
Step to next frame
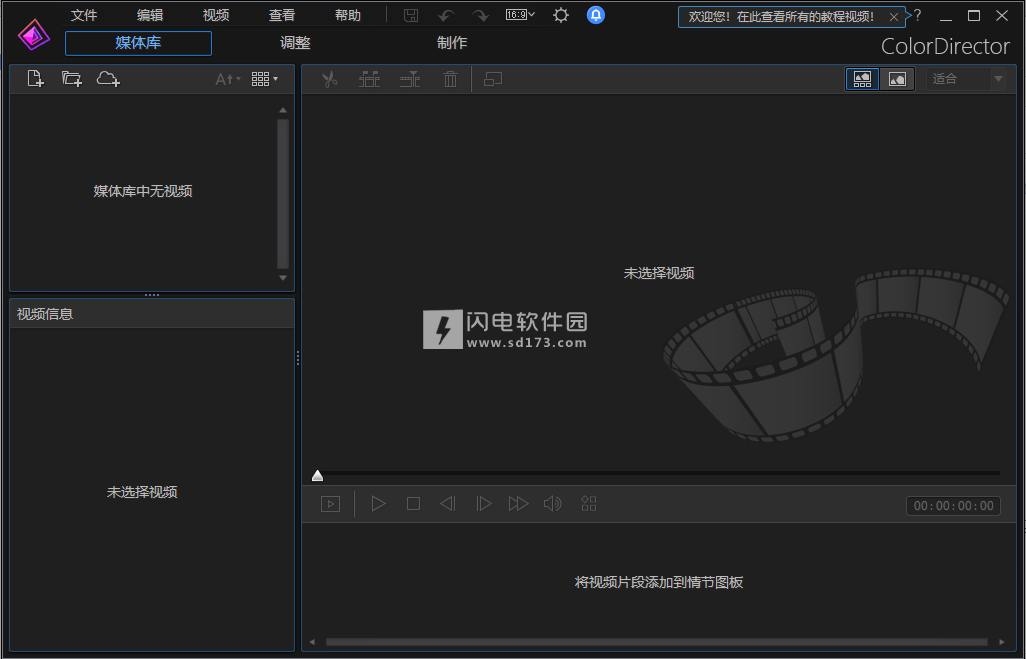click(483, 504)
